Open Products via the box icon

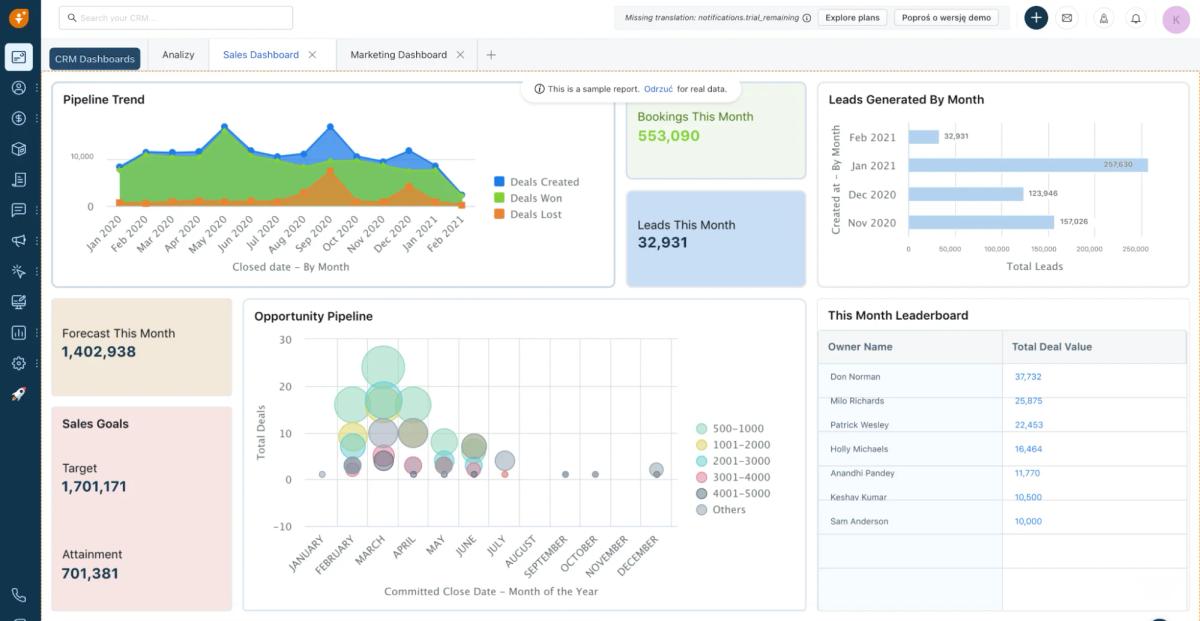(x=19, y=149)
